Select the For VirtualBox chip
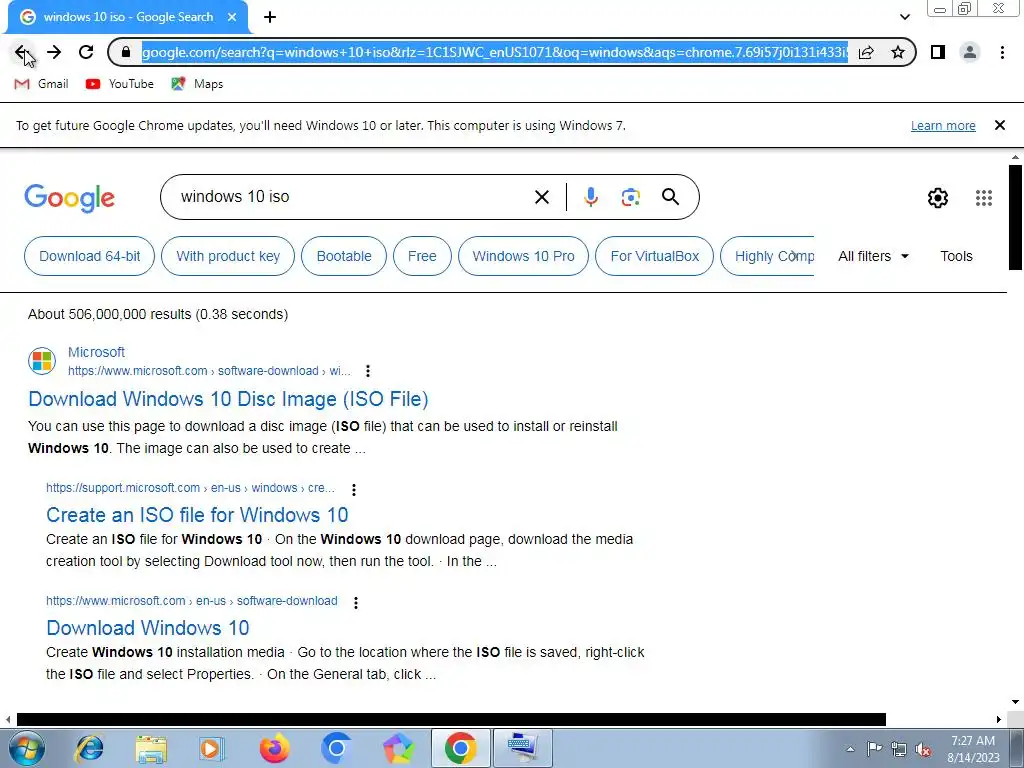The width and height of the screenshot is (1024, 768). 655,256
